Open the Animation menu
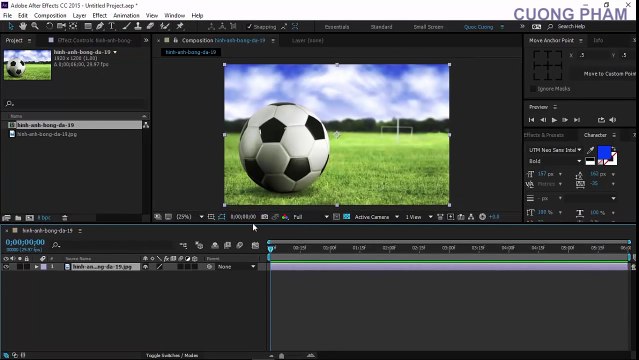The height and width of the screenshot is (360, 639). 126,15
